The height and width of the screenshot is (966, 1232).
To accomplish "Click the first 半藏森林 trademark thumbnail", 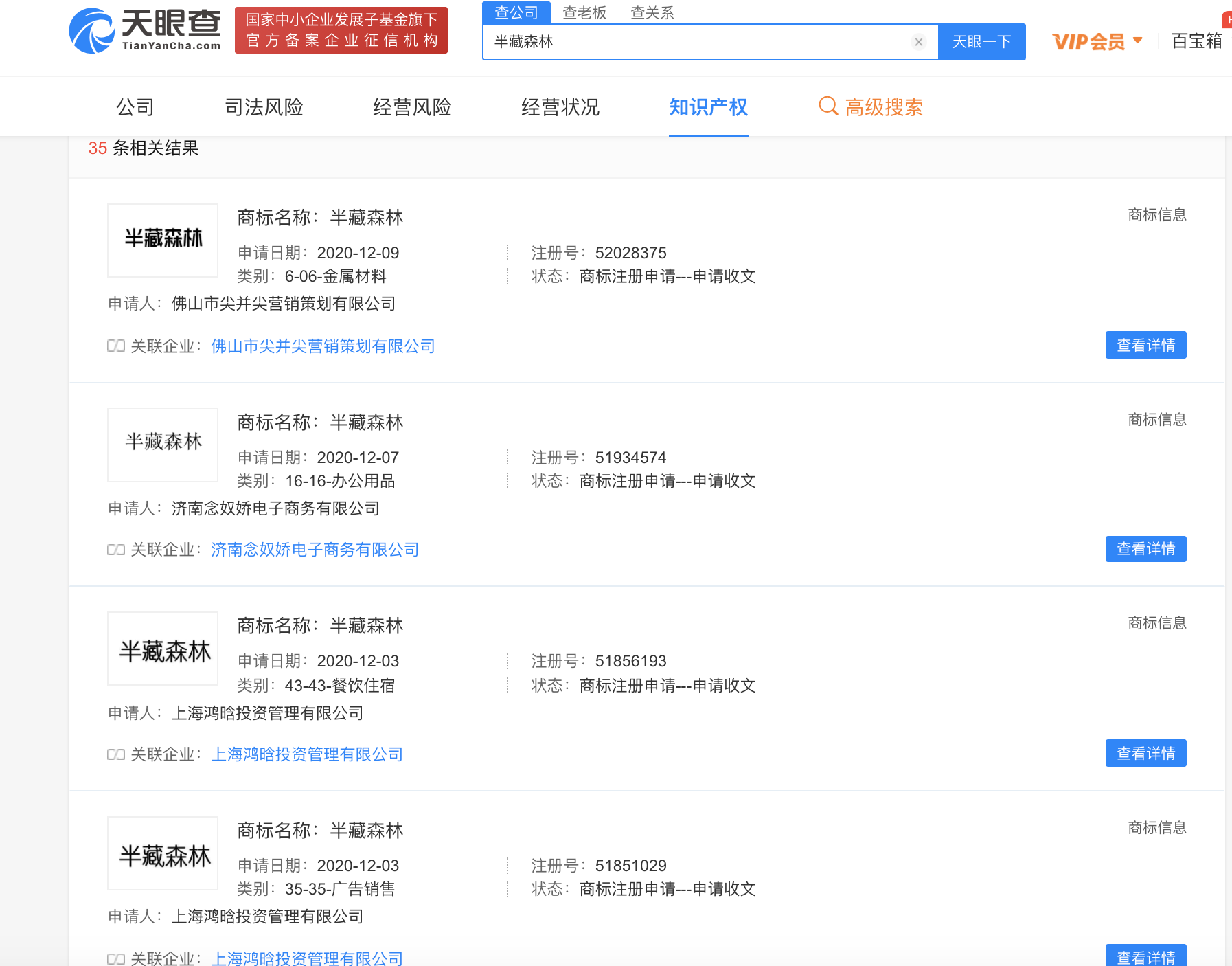I will click(162, 240).
